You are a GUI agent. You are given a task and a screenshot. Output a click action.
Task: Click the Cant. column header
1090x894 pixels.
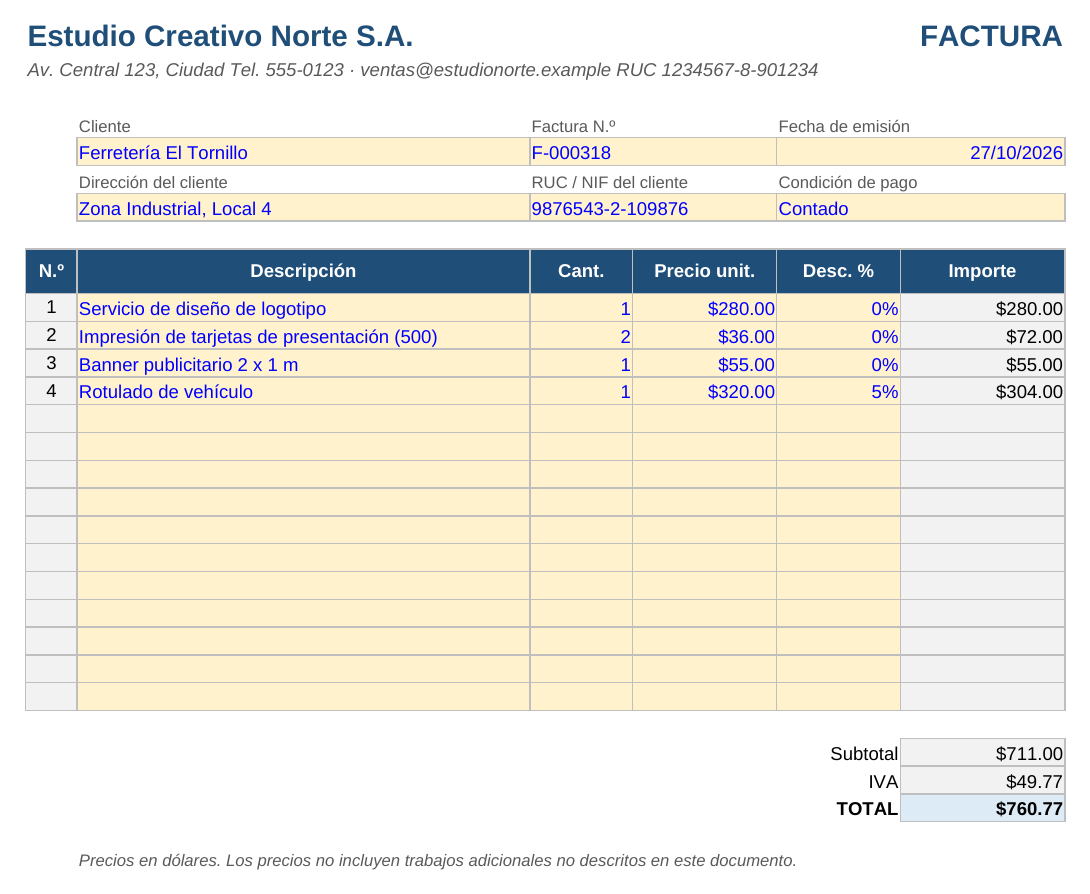(581, 271)
